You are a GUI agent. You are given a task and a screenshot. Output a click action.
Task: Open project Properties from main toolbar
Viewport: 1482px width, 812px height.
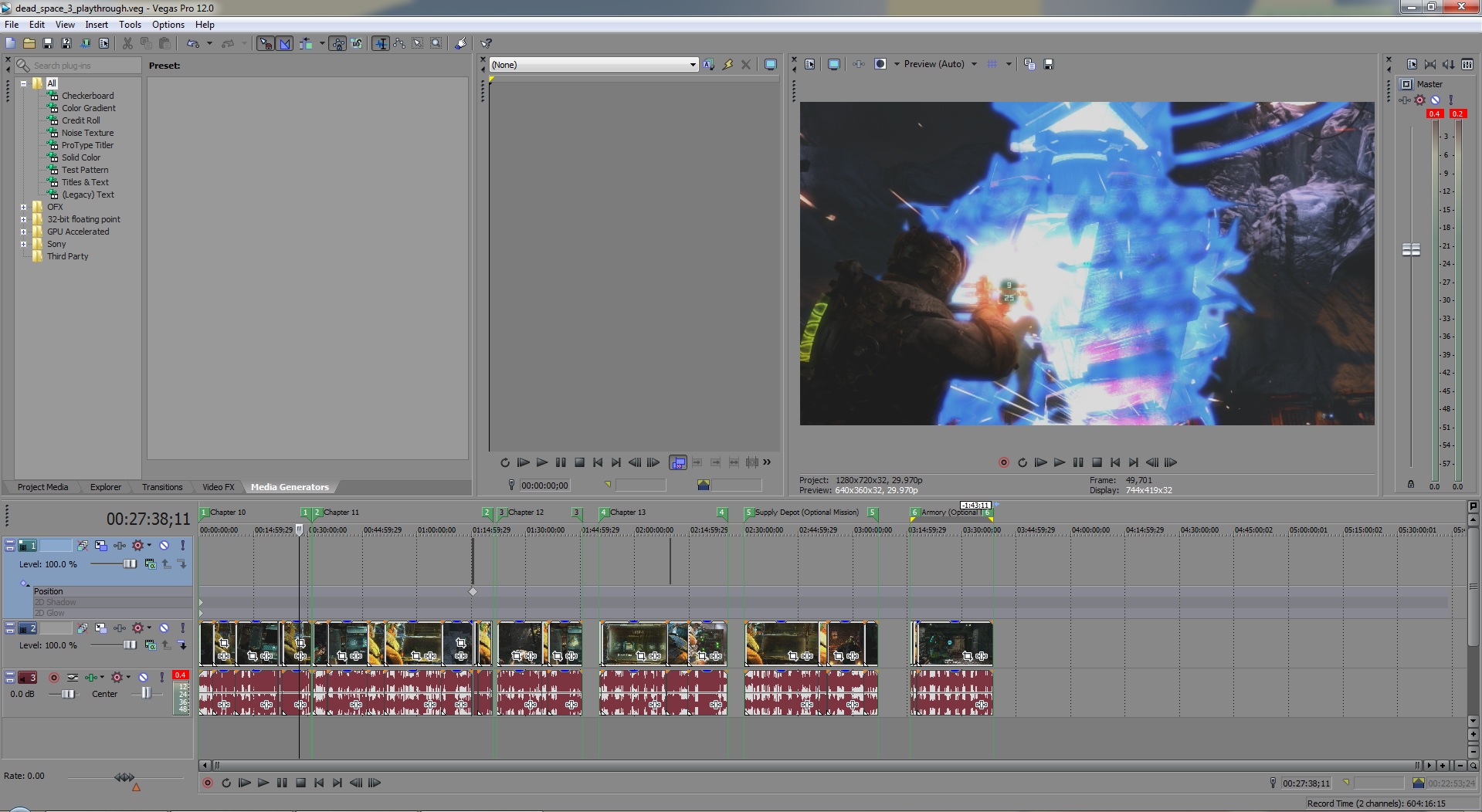tap(103, 43)
